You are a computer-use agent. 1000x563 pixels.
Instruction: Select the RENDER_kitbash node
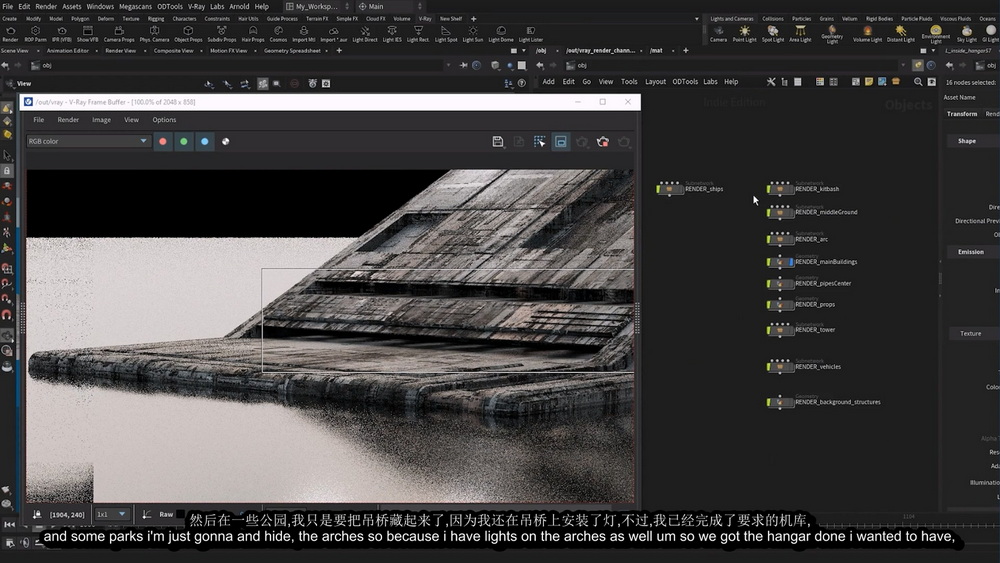(779, 189)
